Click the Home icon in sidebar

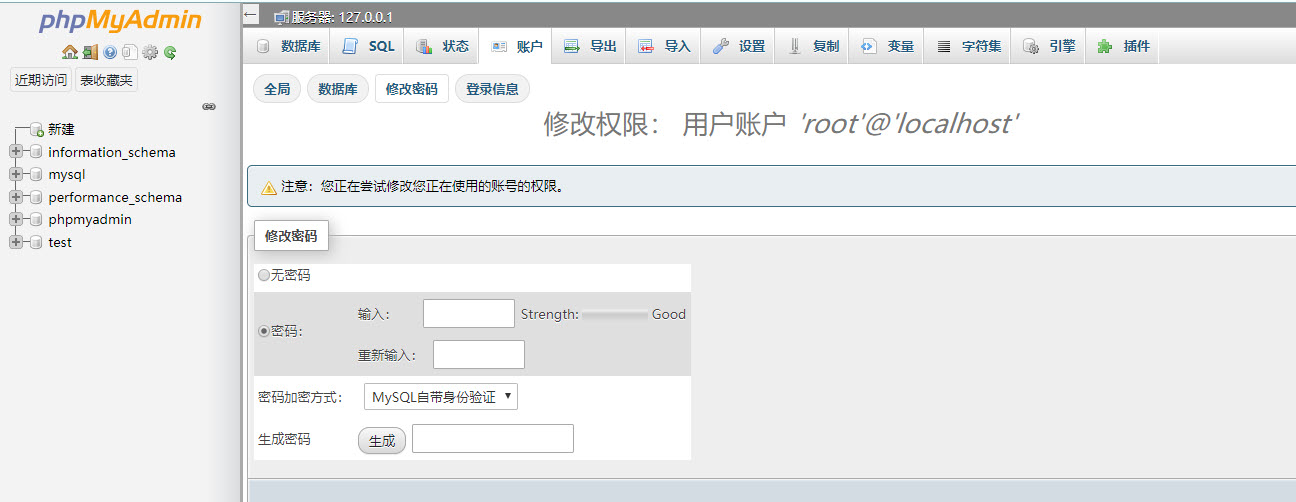click(69, 52)
